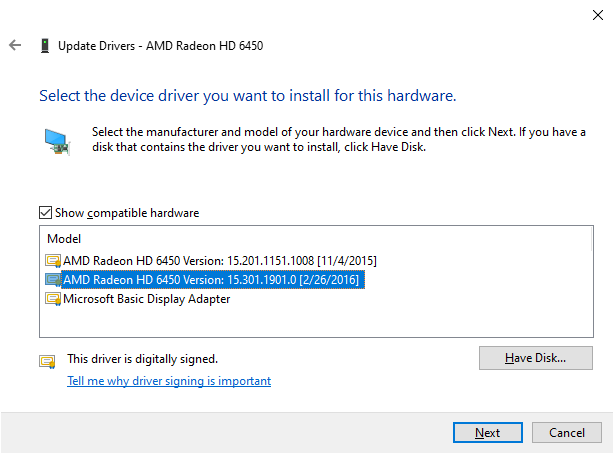614x454 pixels.
Task: Click Next to install the driver
Action: pyautogui.click(x=488, y=432)
